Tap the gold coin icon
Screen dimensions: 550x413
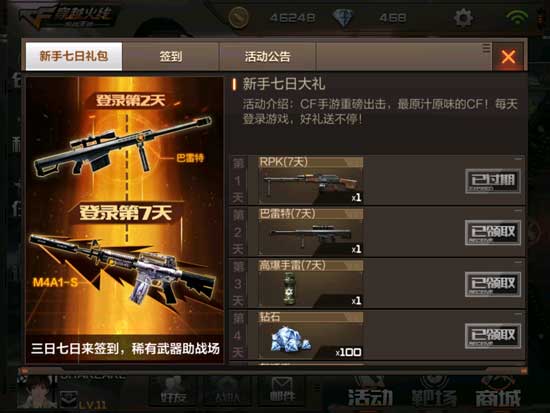(239, 17)
